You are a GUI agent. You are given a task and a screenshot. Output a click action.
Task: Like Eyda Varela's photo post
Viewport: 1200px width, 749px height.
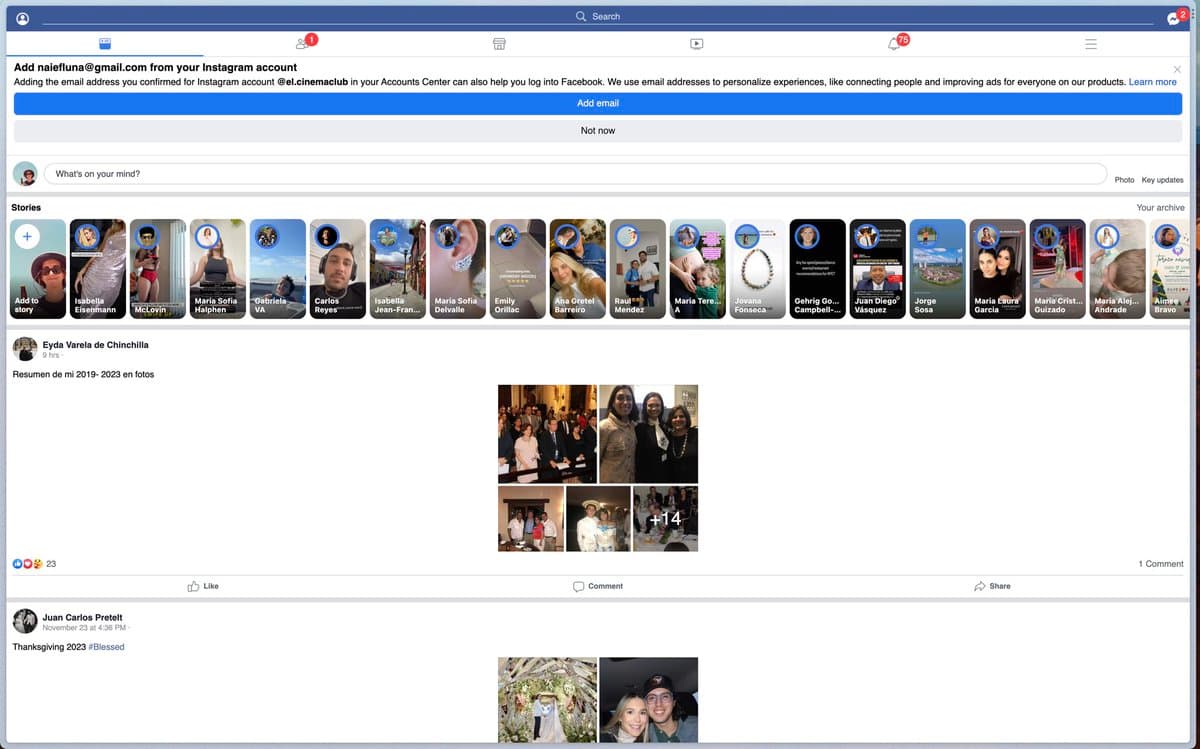pyautogui.click(x=203, y=585)
